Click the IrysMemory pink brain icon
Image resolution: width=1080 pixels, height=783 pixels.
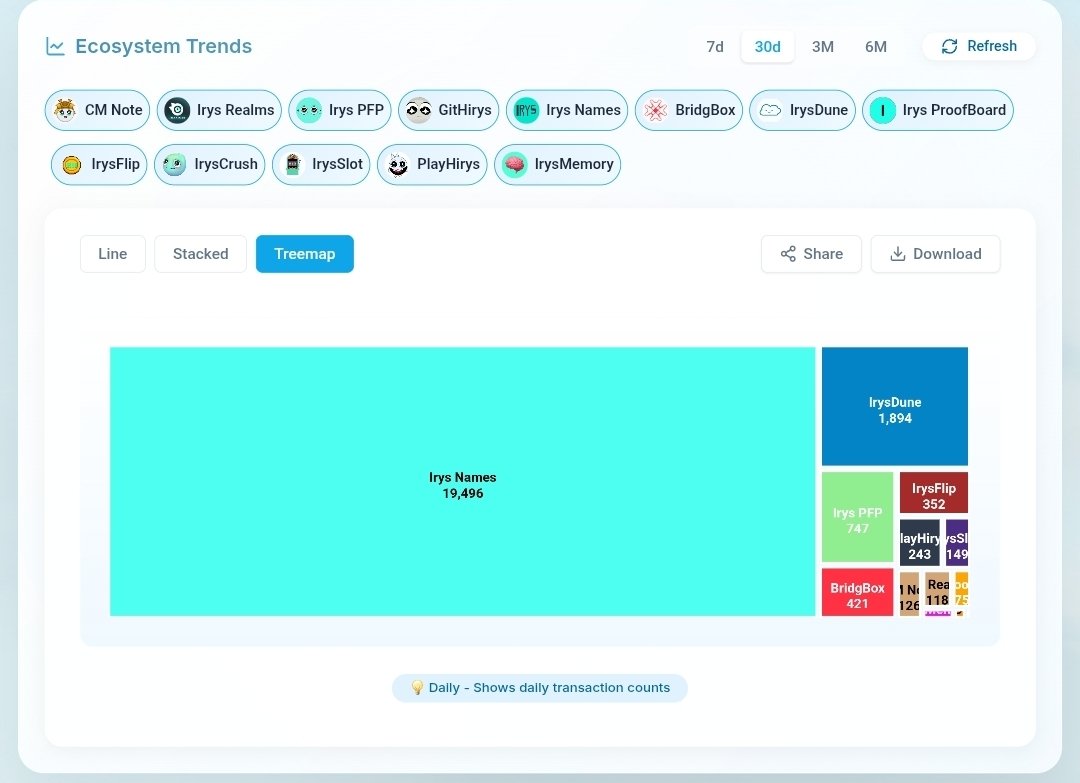[x=515, y=165]
